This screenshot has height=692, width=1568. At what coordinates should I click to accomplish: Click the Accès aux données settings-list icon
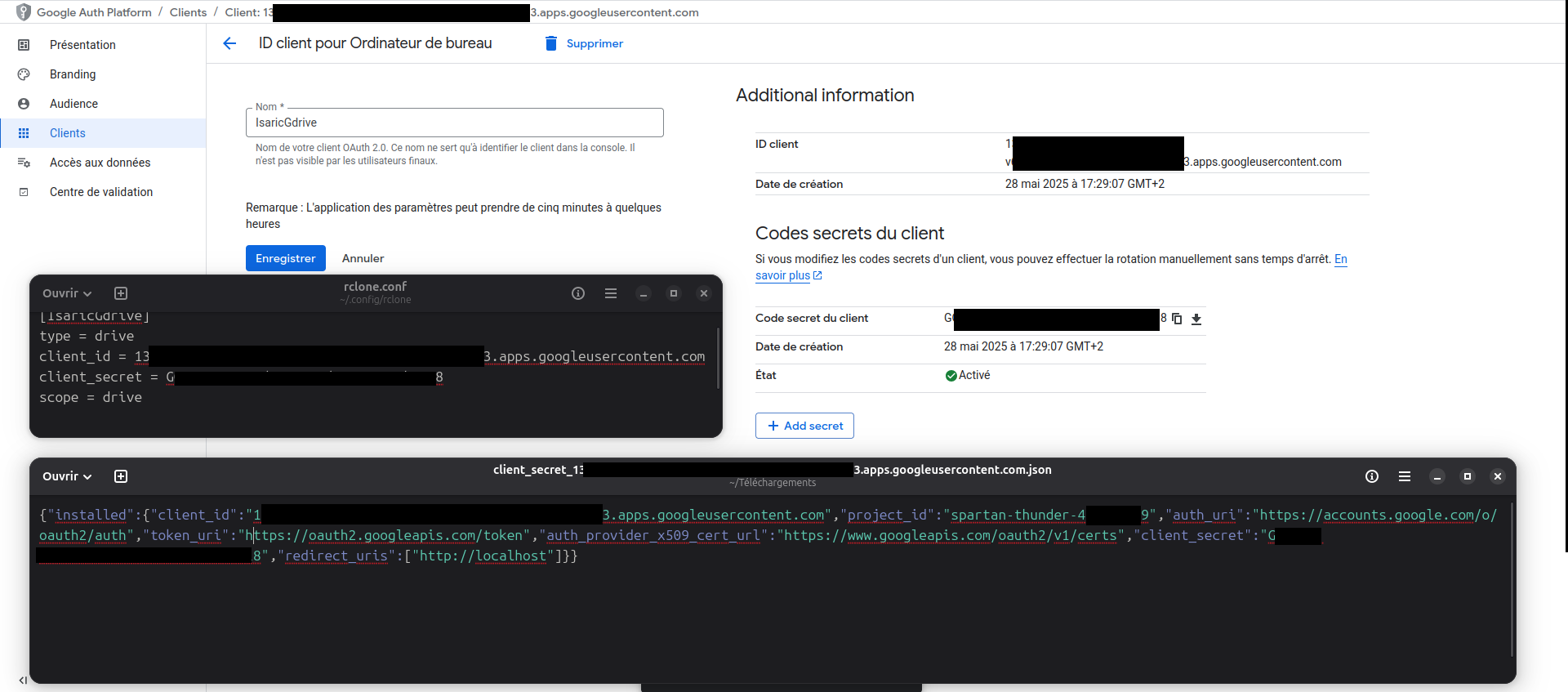(24, 163)
